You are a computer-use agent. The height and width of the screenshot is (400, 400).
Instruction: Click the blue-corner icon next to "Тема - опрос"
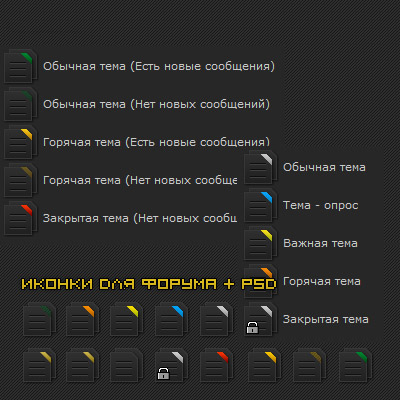(x=260, y=205)
